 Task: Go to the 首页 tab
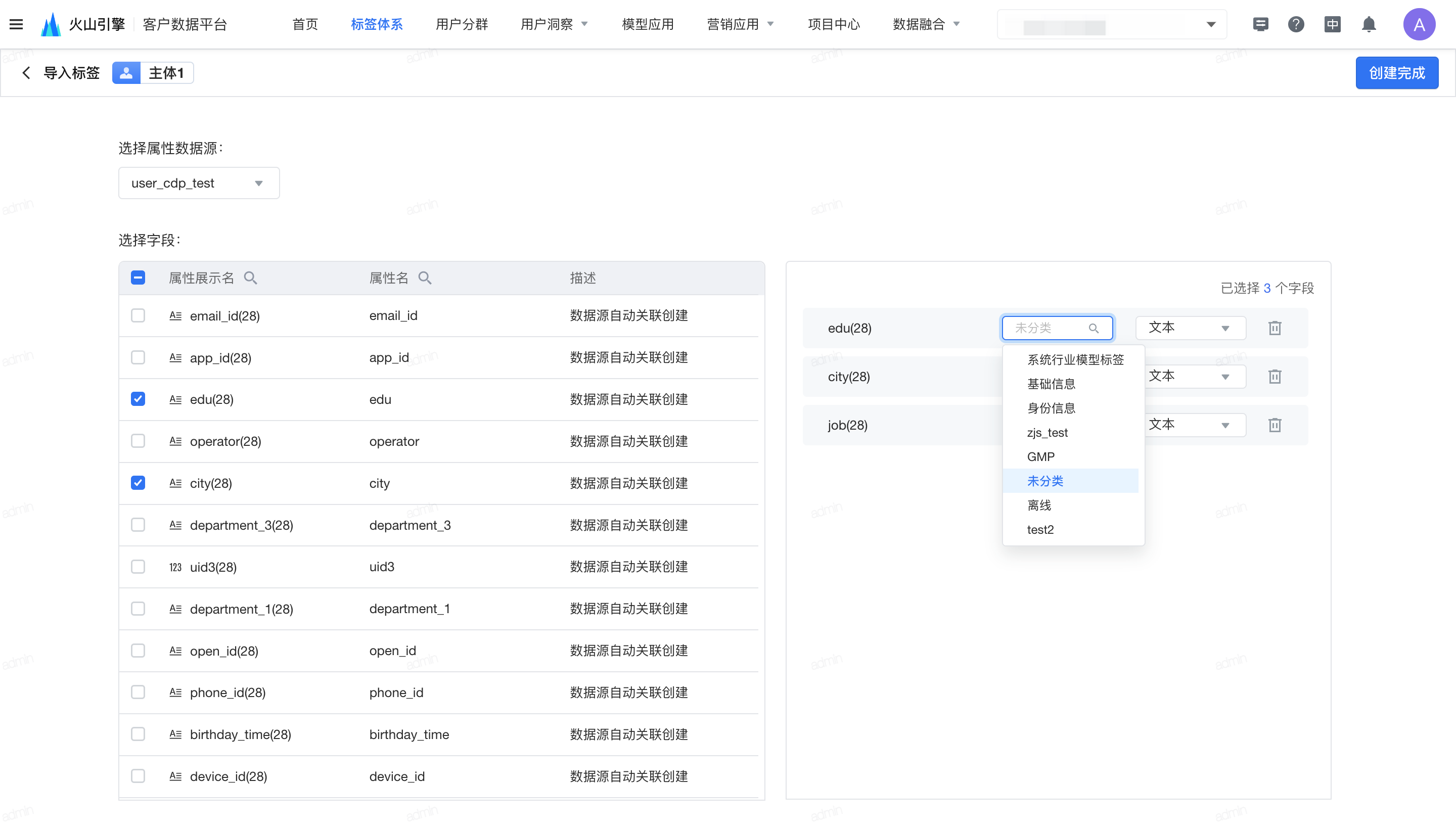(x=305, y=24)
